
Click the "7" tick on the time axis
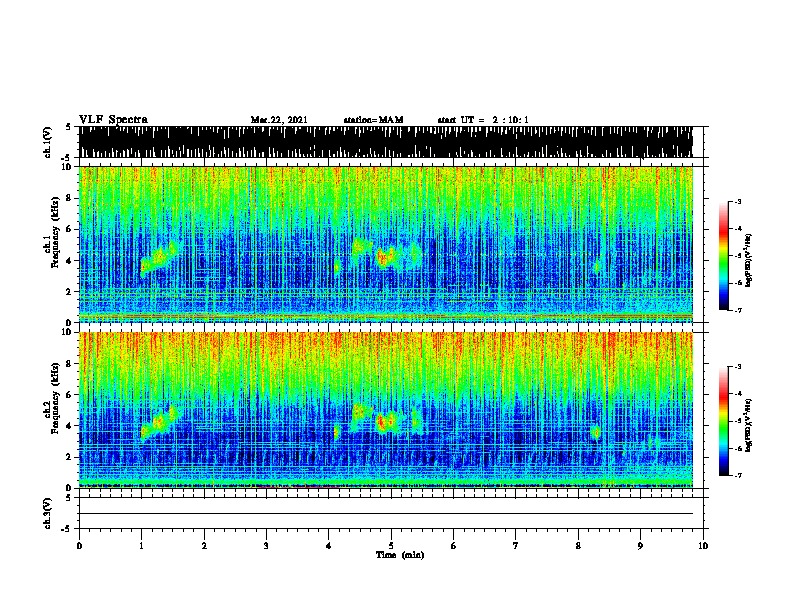coord(516,546)
